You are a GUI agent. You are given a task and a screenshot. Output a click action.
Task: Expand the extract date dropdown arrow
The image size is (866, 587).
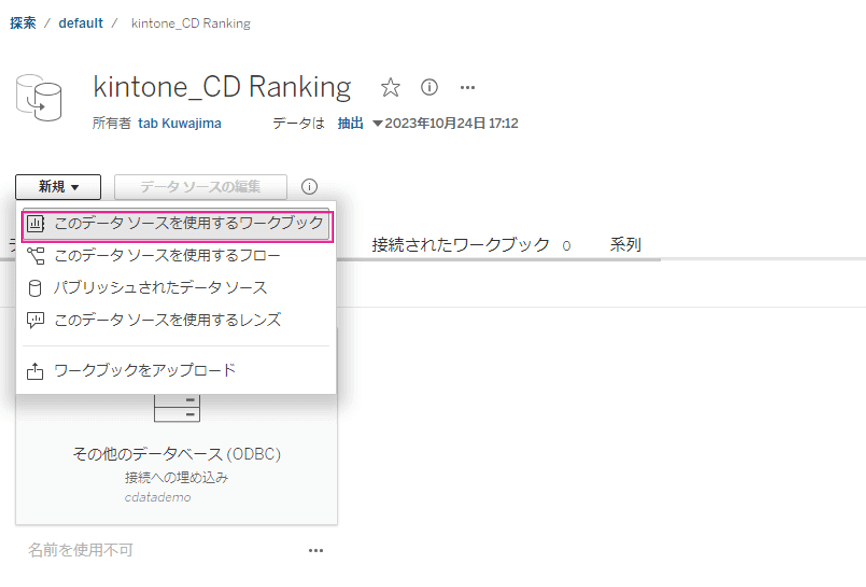378,123
